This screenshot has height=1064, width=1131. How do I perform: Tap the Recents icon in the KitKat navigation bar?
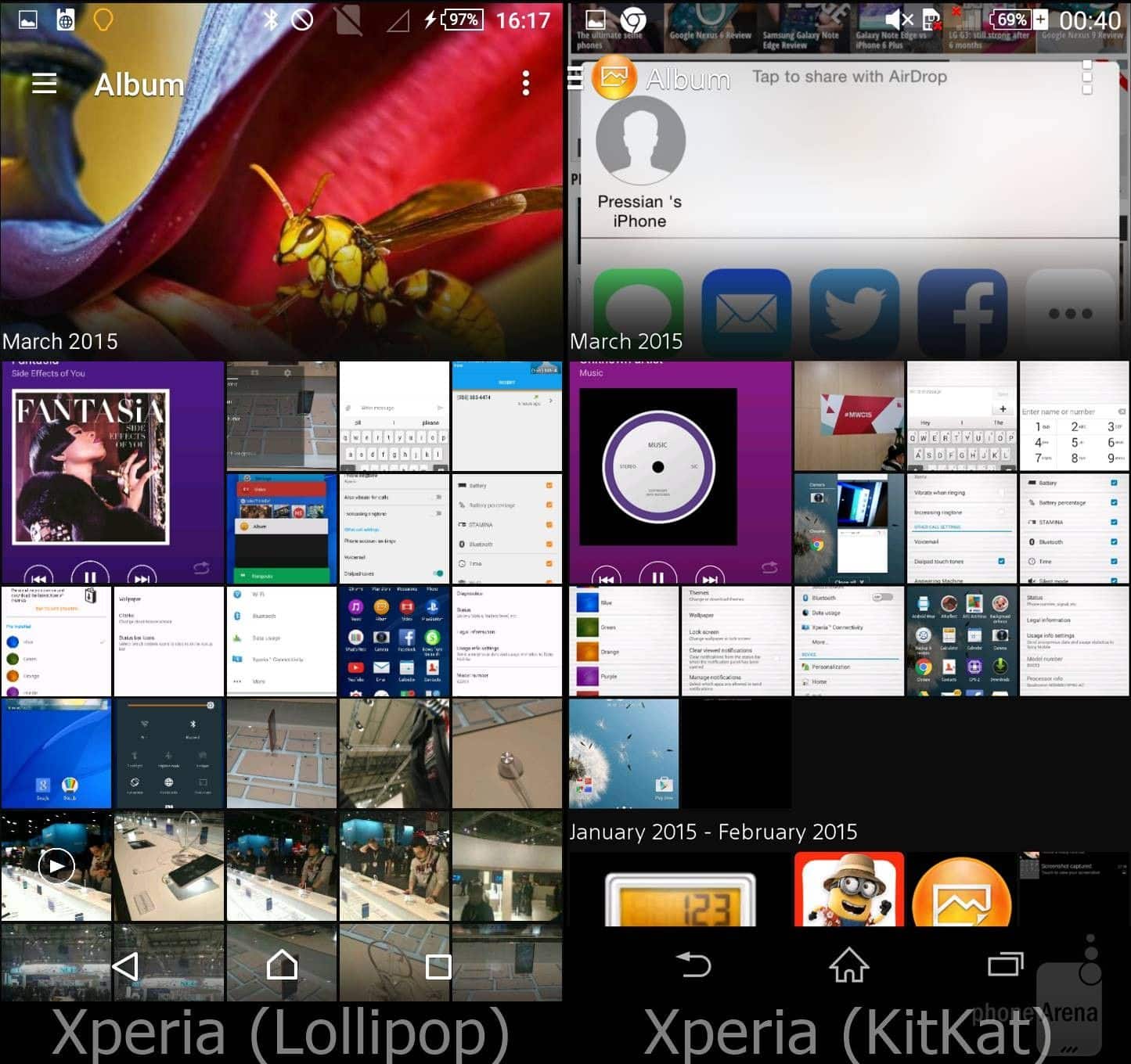point(1006,964)
